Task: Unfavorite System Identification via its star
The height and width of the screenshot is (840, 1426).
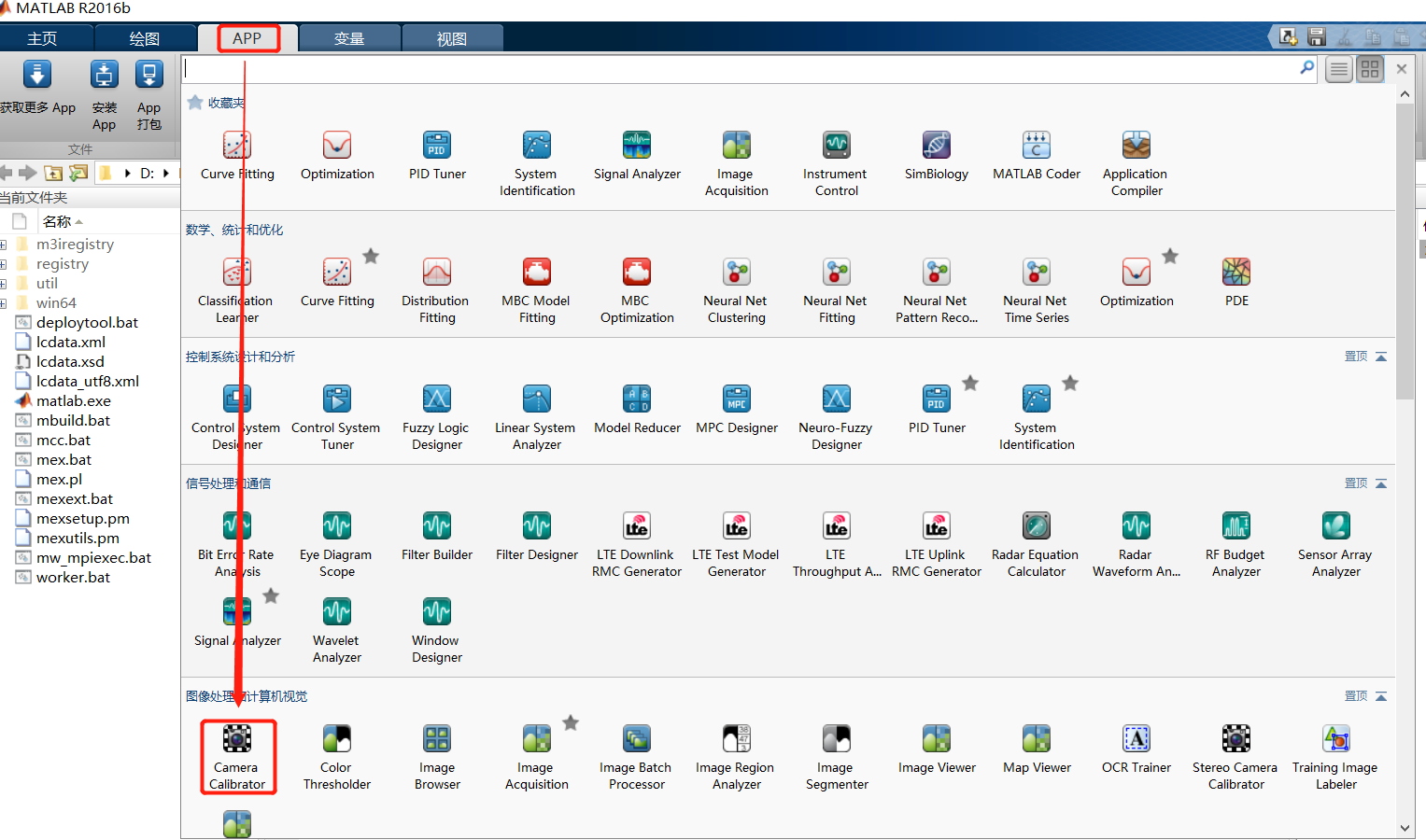Action: pyautogui.click(x=1070, y=384)
